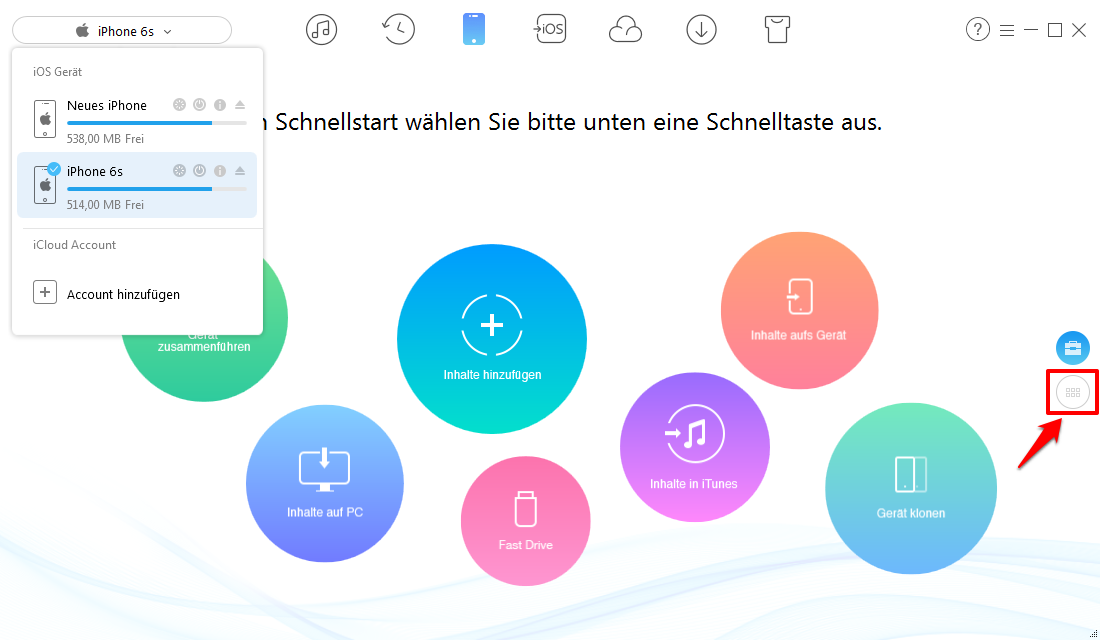Screen dimensions: 1100x640
Task: Click Neues iPhone storage bar
Action: 156,123
